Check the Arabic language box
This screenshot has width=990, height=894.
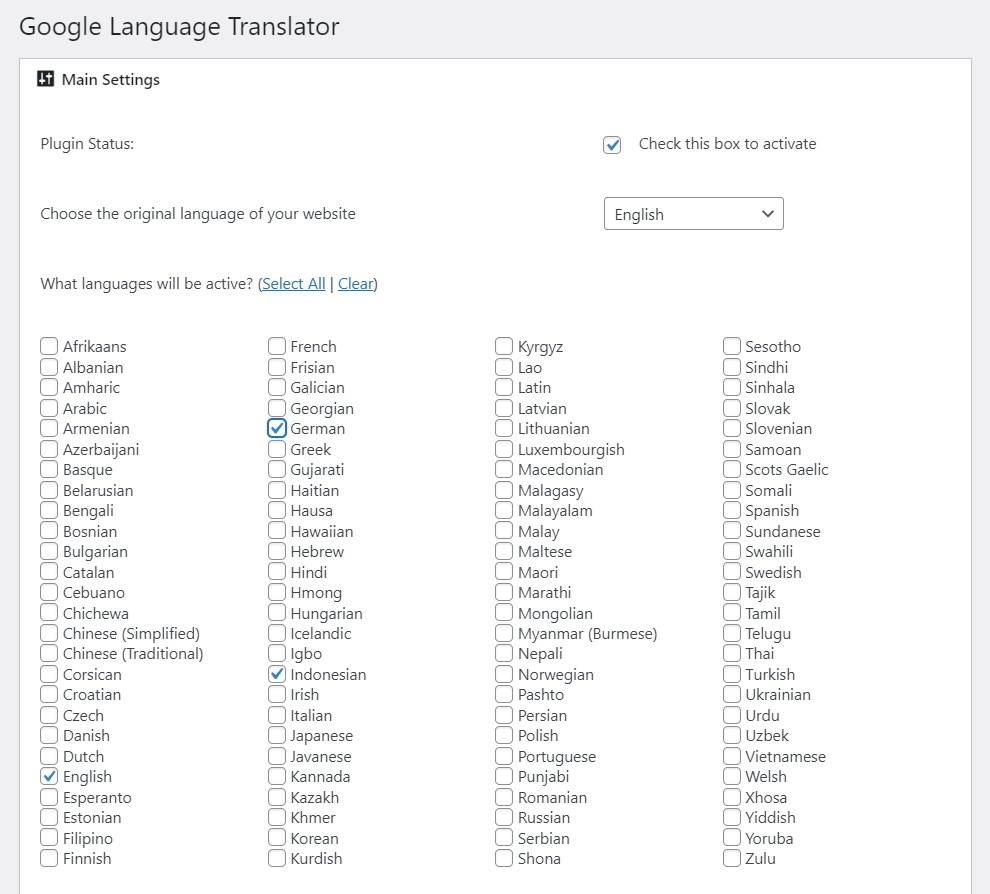pos(49,408)
